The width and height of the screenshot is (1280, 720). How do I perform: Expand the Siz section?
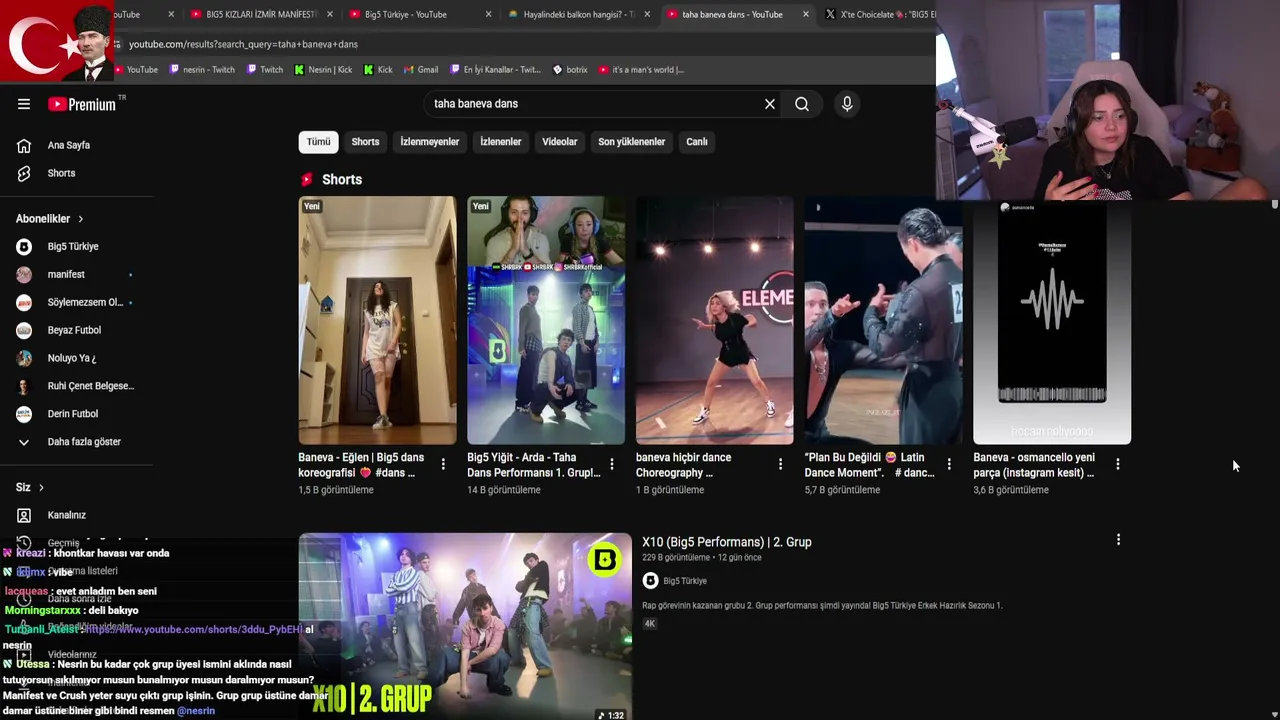(x=30, y=487)
